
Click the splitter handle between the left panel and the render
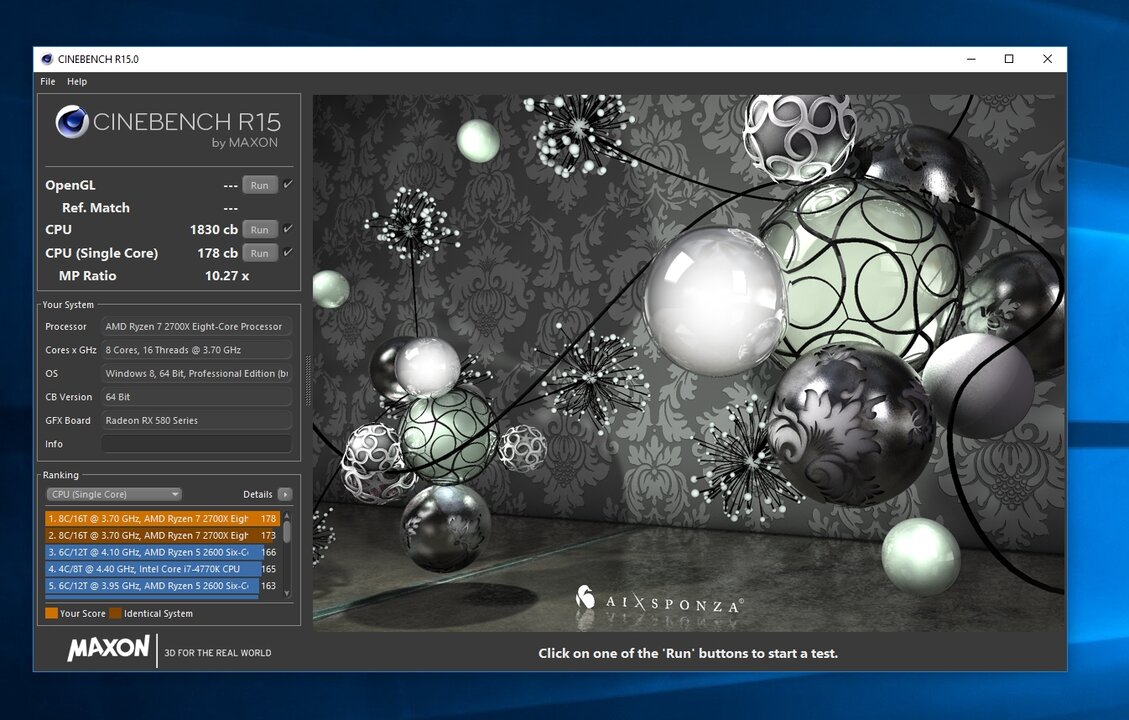[307, 382]
